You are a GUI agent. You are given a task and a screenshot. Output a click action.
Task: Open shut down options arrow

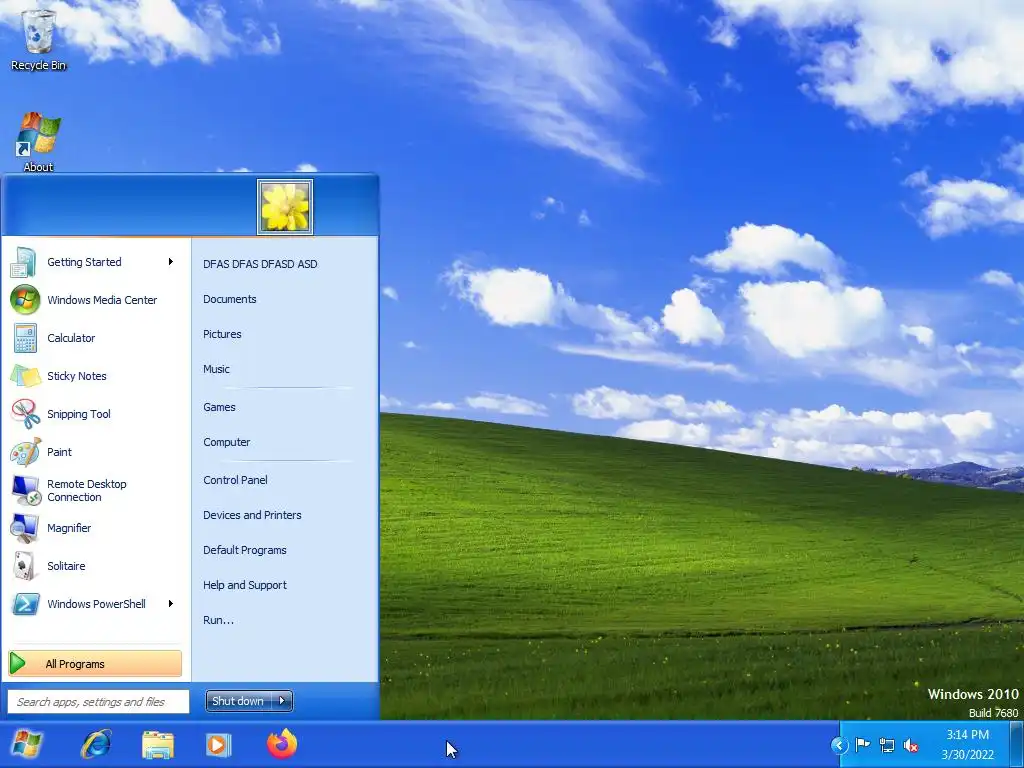[281, 701]
